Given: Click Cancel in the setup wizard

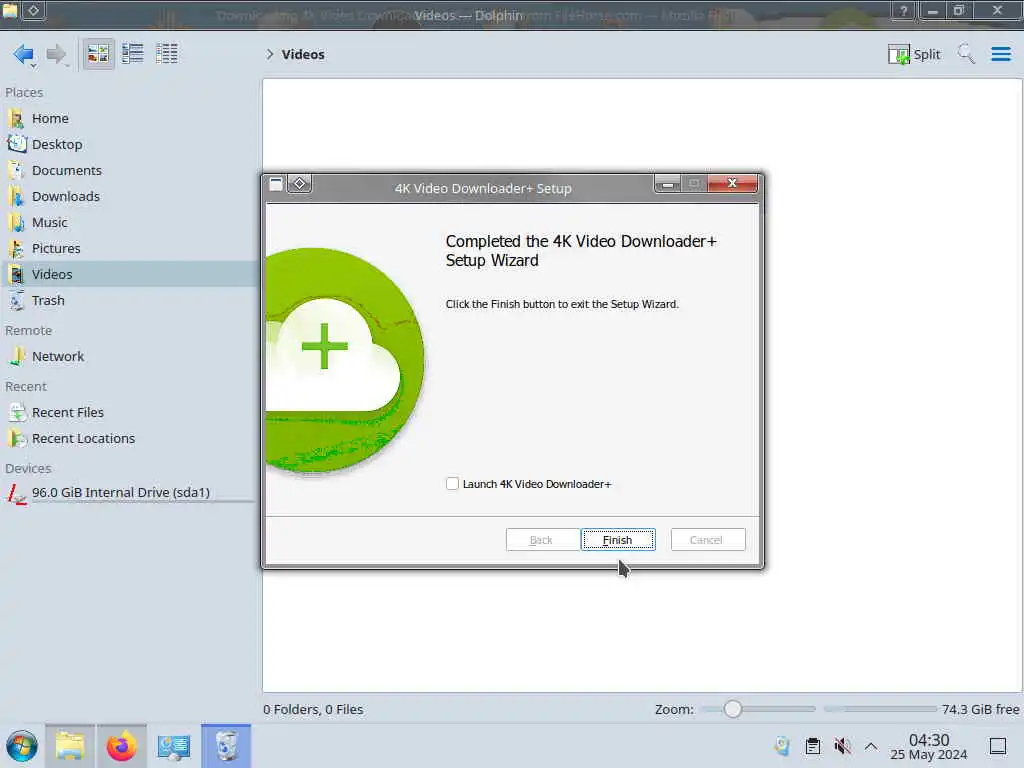Looking at the screenshot, I should 708,540.
